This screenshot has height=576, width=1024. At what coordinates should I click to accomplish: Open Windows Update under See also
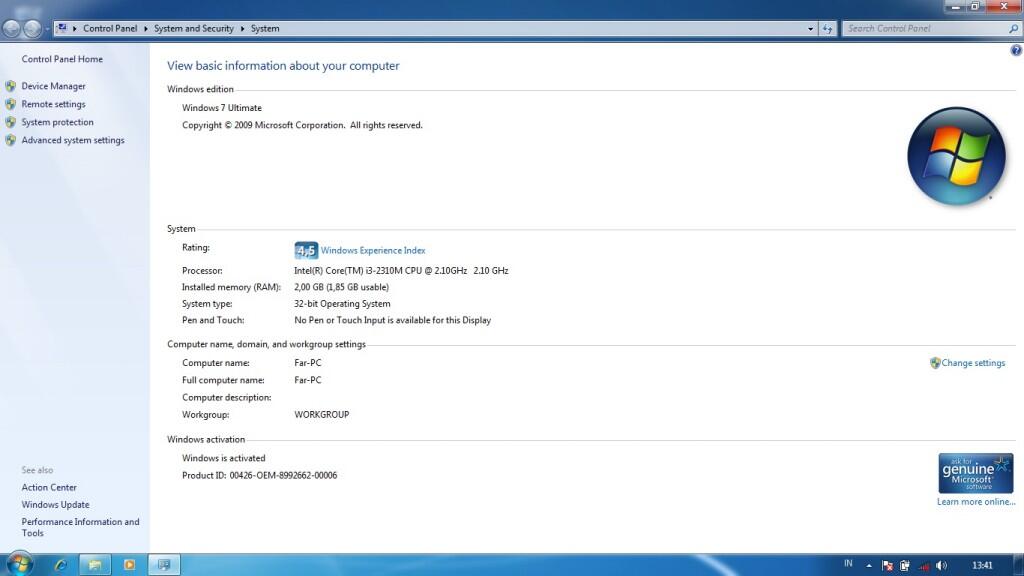[56, 505]
